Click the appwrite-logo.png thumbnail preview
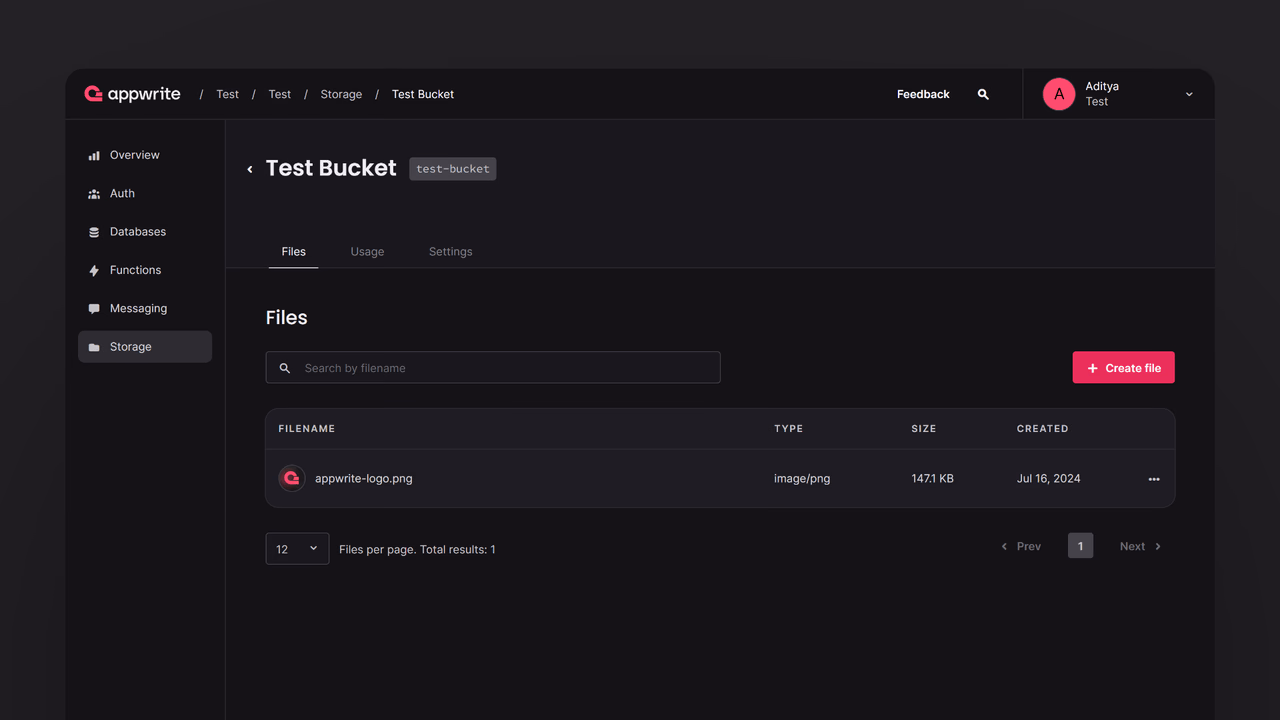The height and width of the screenshot is (720, 1280). click(x=292, y=478)
